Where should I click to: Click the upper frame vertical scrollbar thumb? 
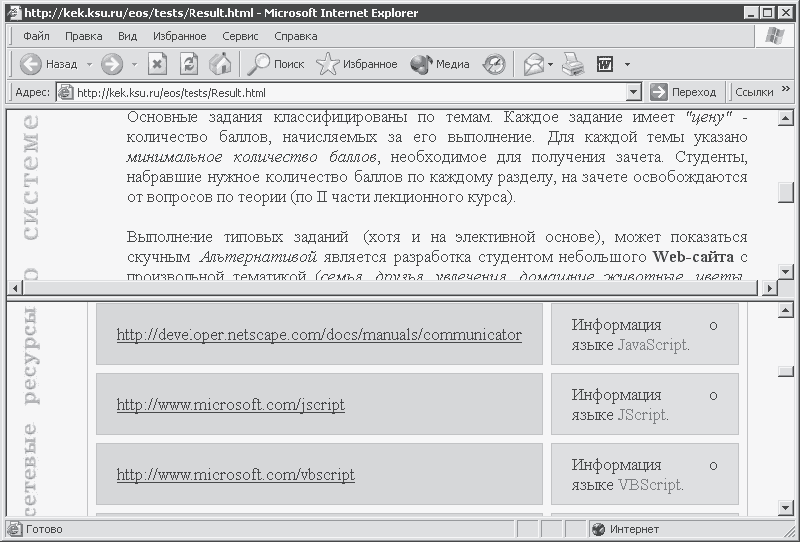pos(785,192)
